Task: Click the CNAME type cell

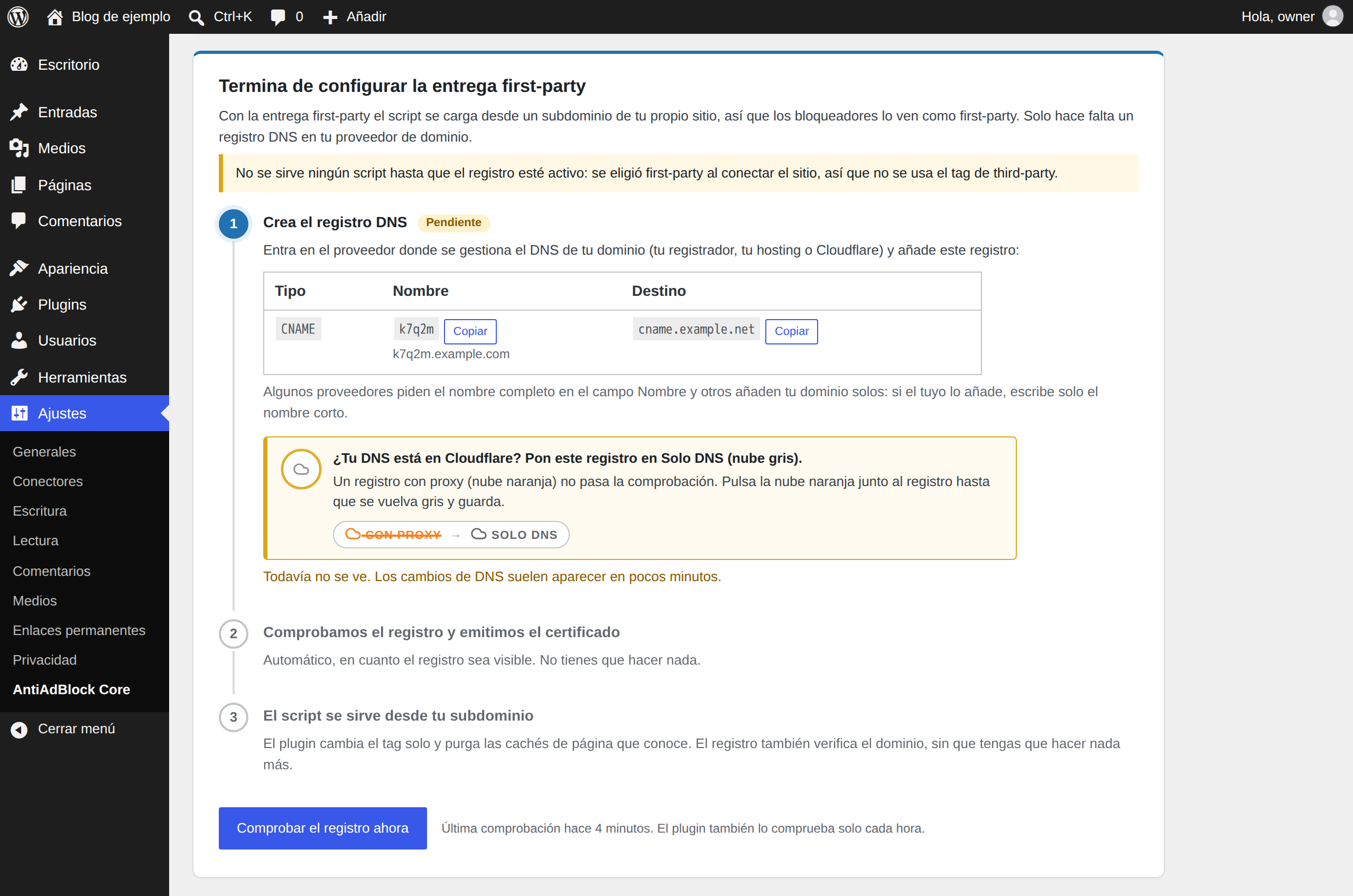Action: (298, 329)
